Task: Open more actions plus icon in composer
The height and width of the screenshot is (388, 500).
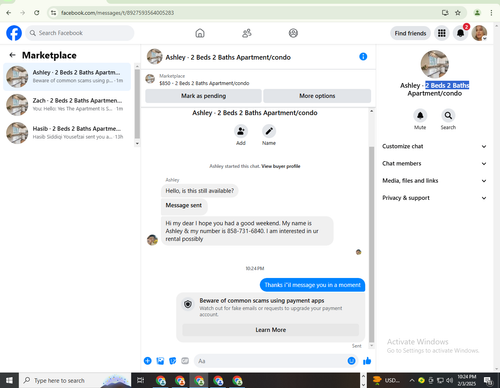Action: 148,361
